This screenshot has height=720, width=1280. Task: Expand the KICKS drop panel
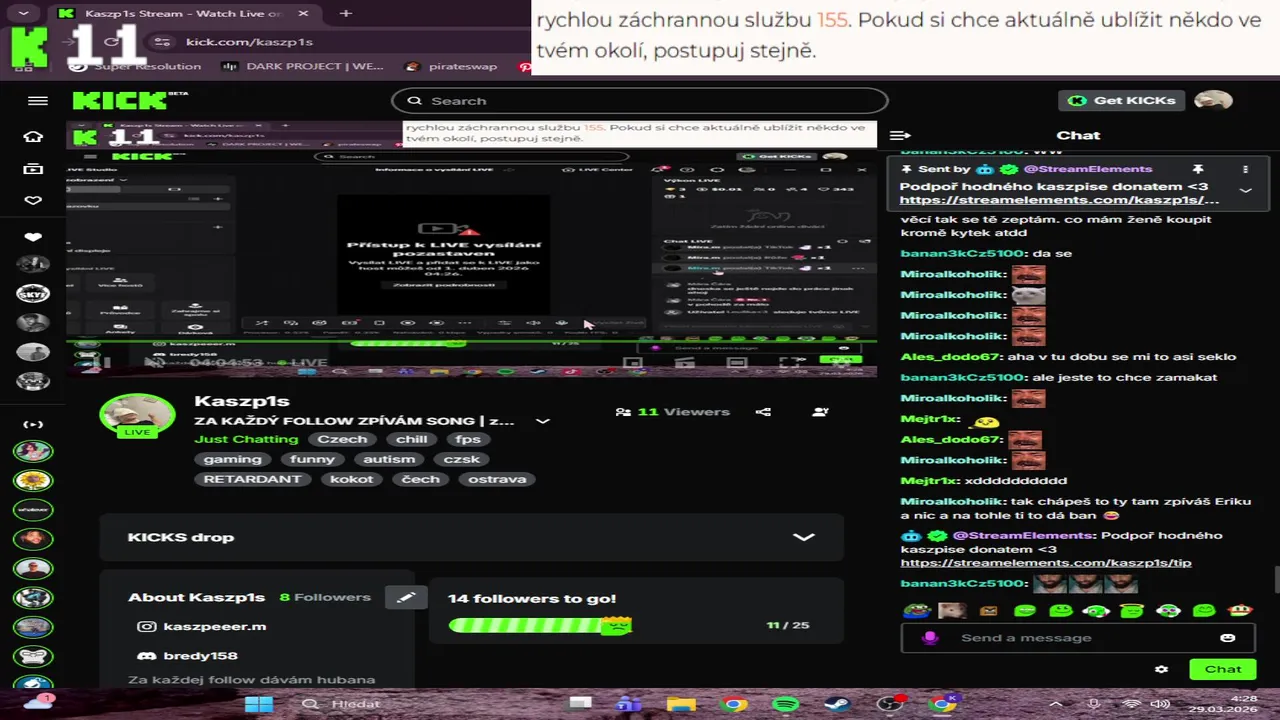pos(471,537)
